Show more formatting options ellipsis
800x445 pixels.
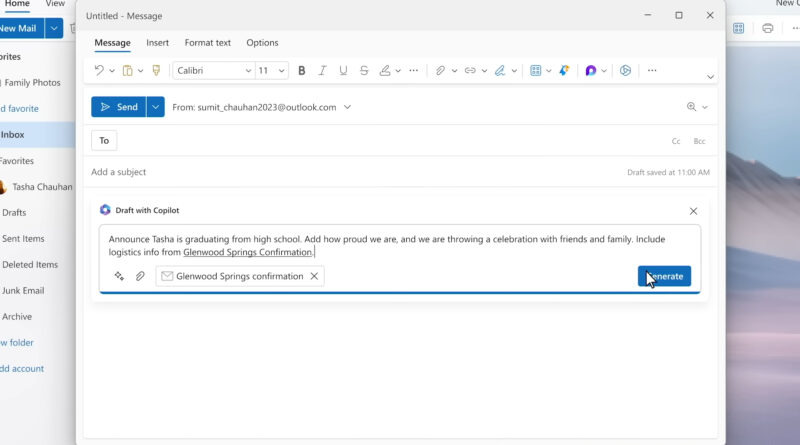(414, 70)
